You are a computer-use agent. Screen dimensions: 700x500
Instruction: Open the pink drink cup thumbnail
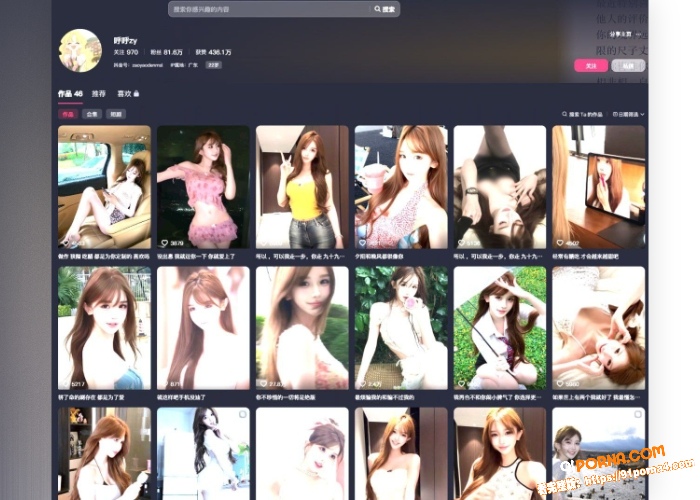pos(401,187)
